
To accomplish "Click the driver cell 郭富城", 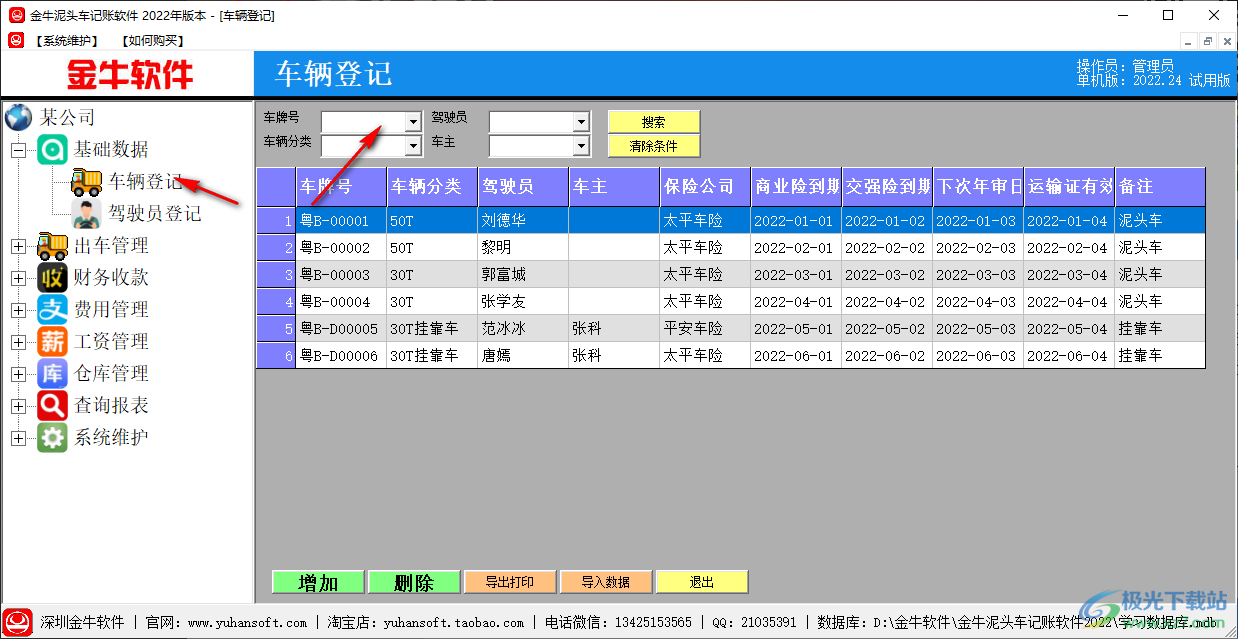I will (x=523, y=274).
